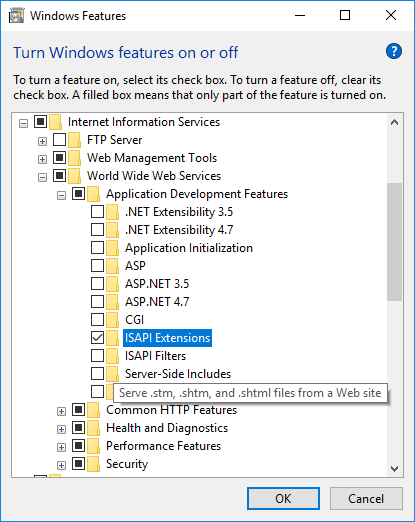
Task: Click the ISAPI Filters folder icon
Action: point(113,356)
